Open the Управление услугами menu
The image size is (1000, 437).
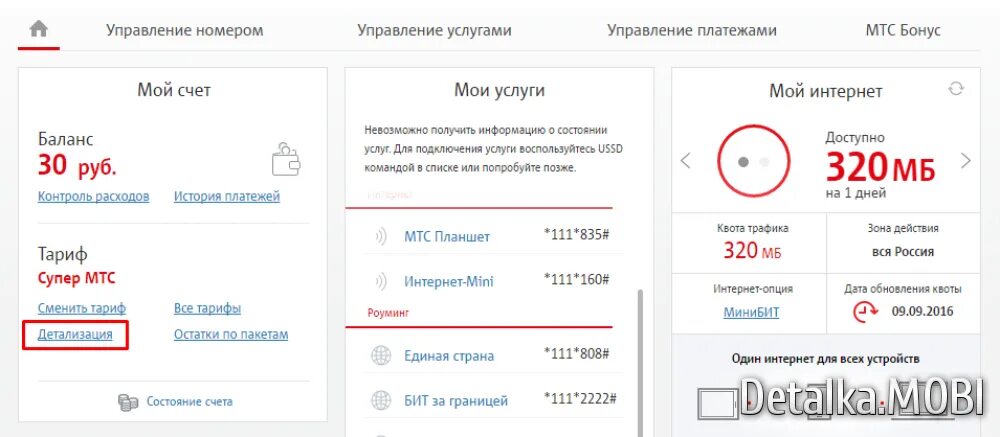click(434, 30)
